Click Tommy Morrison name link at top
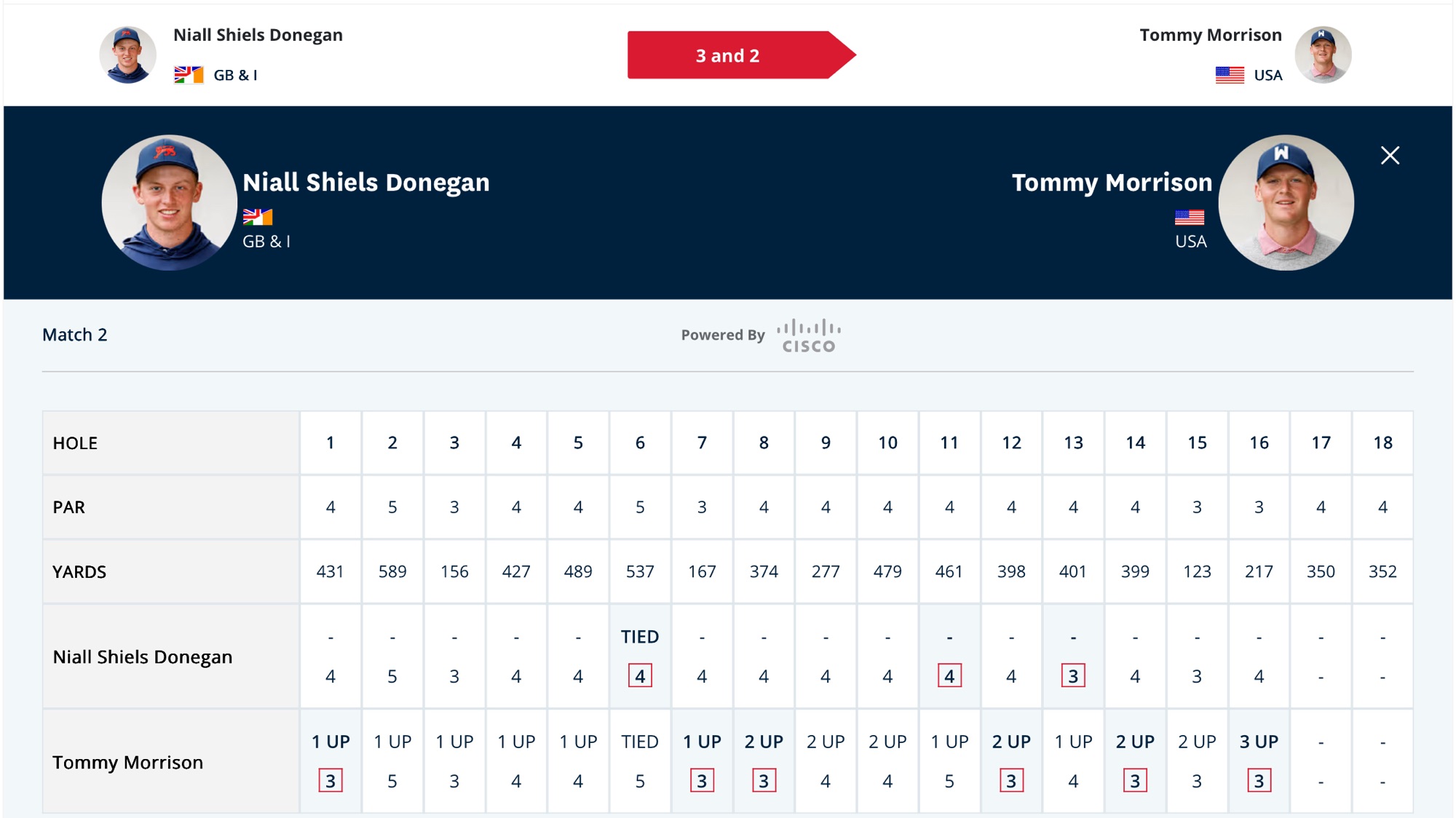 [x=1211, y=35]
